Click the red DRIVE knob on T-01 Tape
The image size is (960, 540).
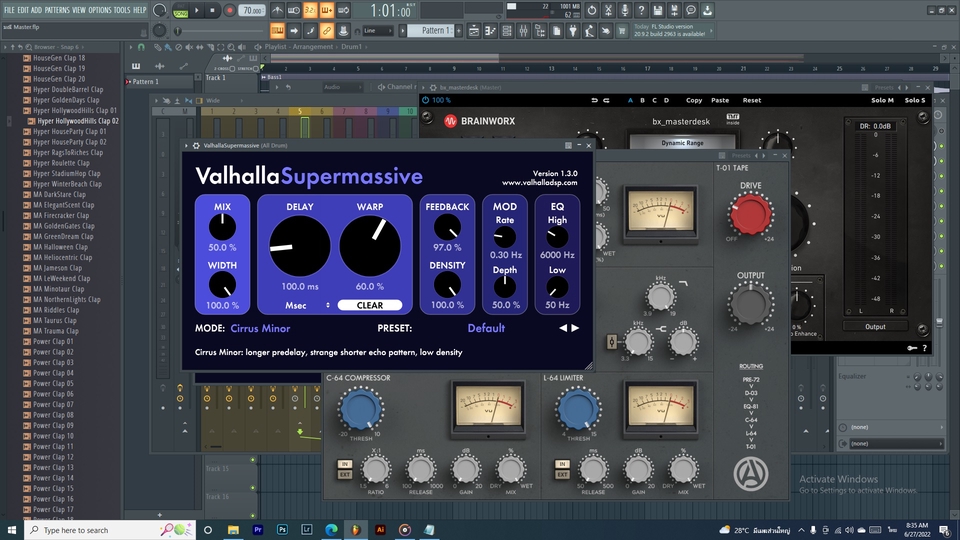[751, 214]
